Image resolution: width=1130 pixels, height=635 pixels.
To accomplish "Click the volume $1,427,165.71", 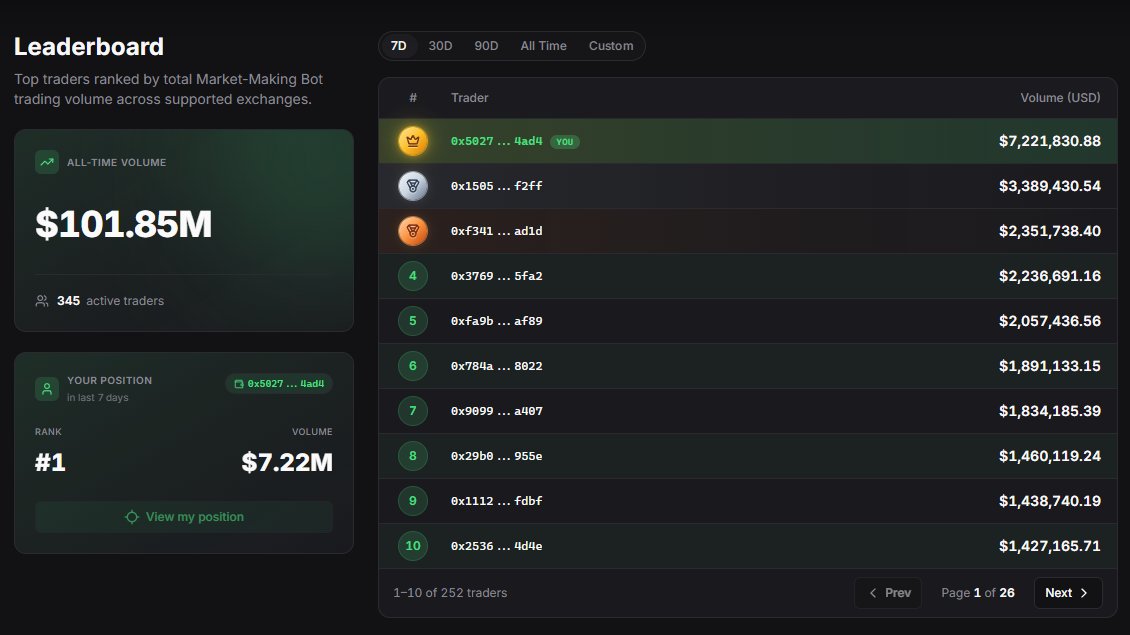I will (x=1049, y=546).
